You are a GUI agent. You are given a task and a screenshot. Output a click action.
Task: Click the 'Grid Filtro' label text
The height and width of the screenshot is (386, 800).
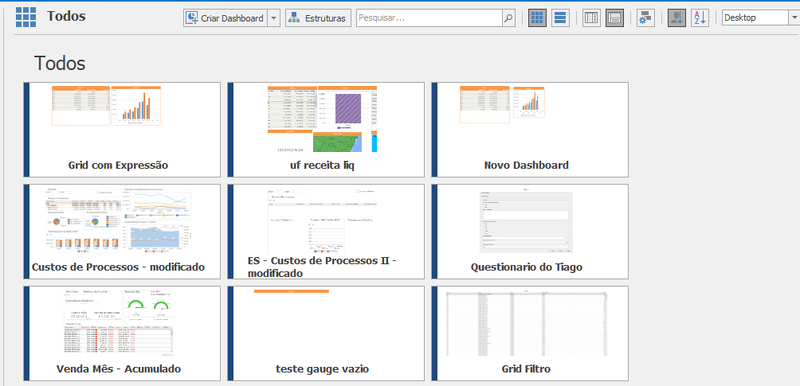[x=526, y=369]
